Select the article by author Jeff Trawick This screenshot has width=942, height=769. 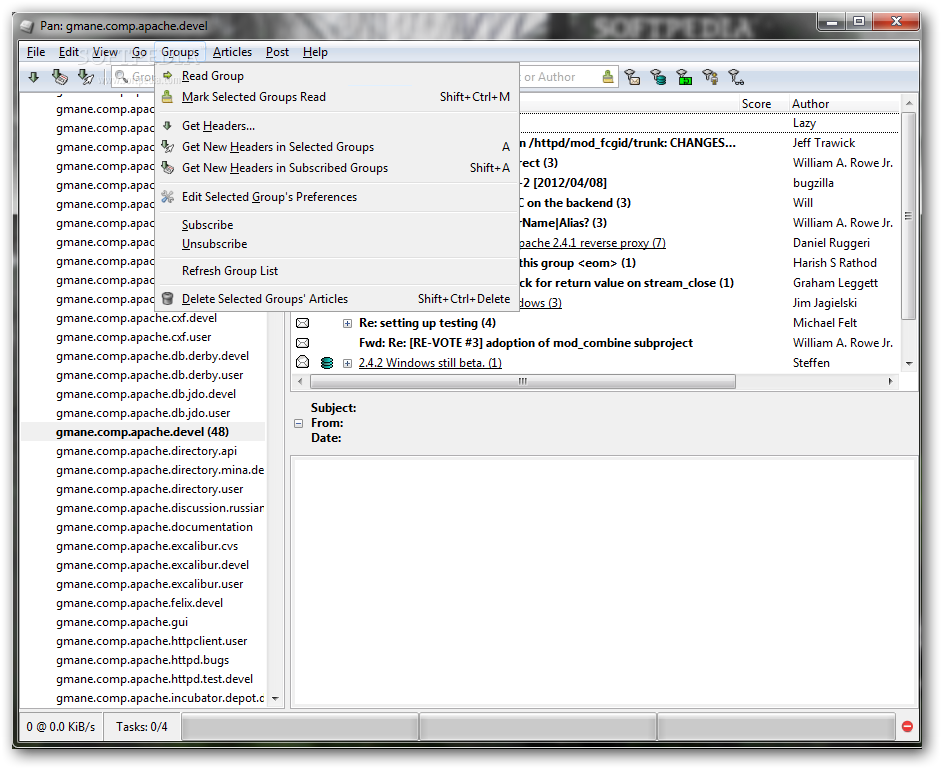click(824, 143)
